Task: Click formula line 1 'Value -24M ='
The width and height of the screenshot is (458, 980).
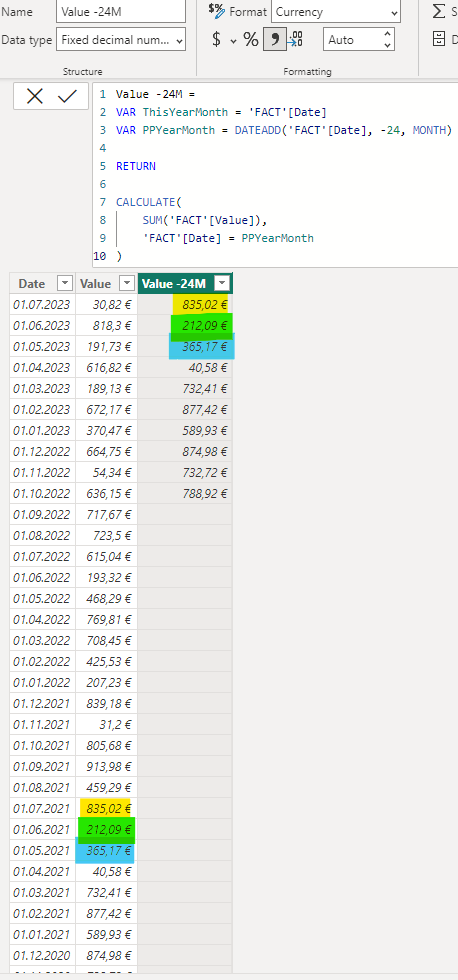Action: [156, 95]
